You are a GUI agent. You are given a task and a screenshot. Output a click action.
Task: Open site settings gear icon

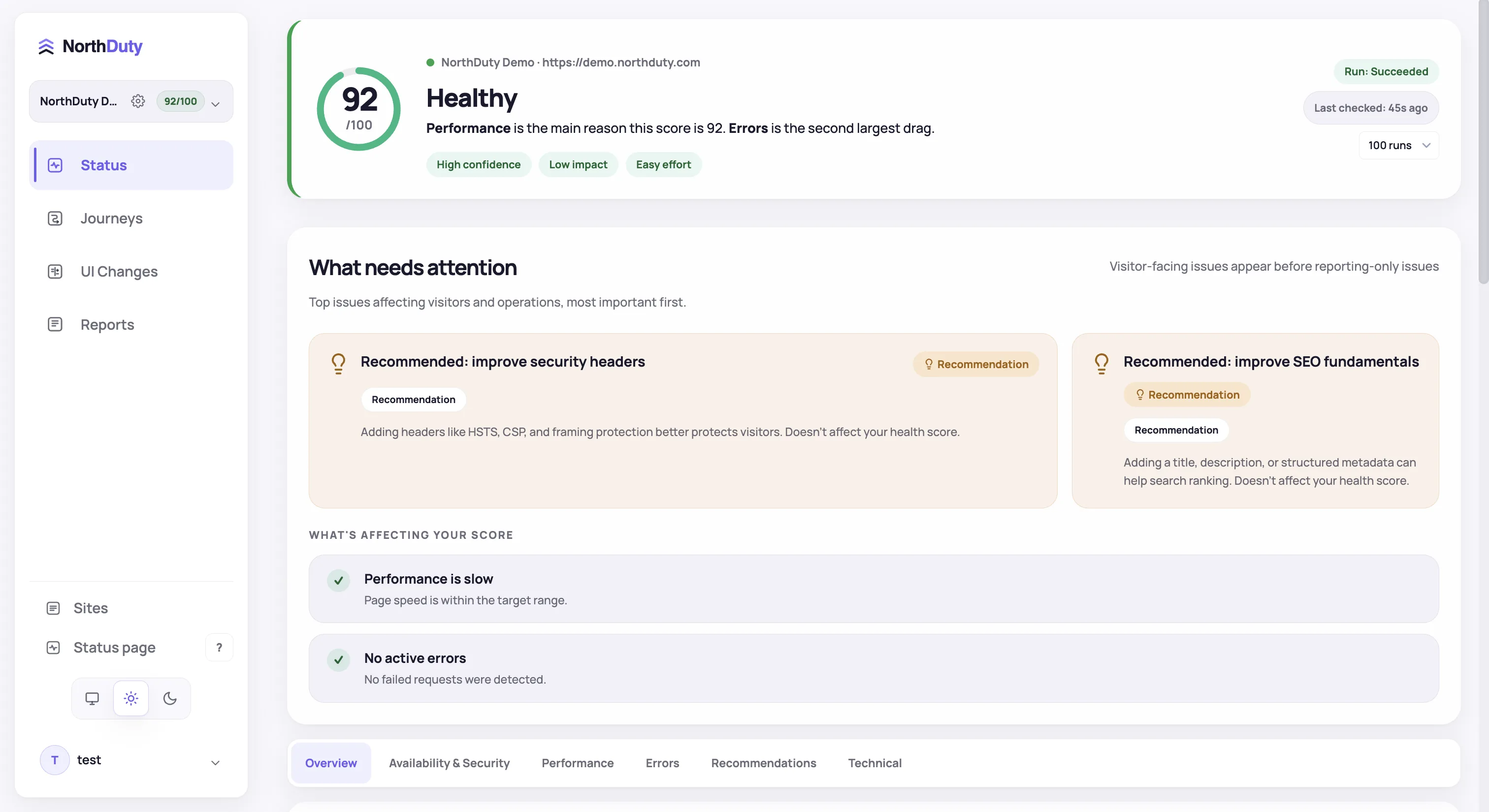(137, 101)
